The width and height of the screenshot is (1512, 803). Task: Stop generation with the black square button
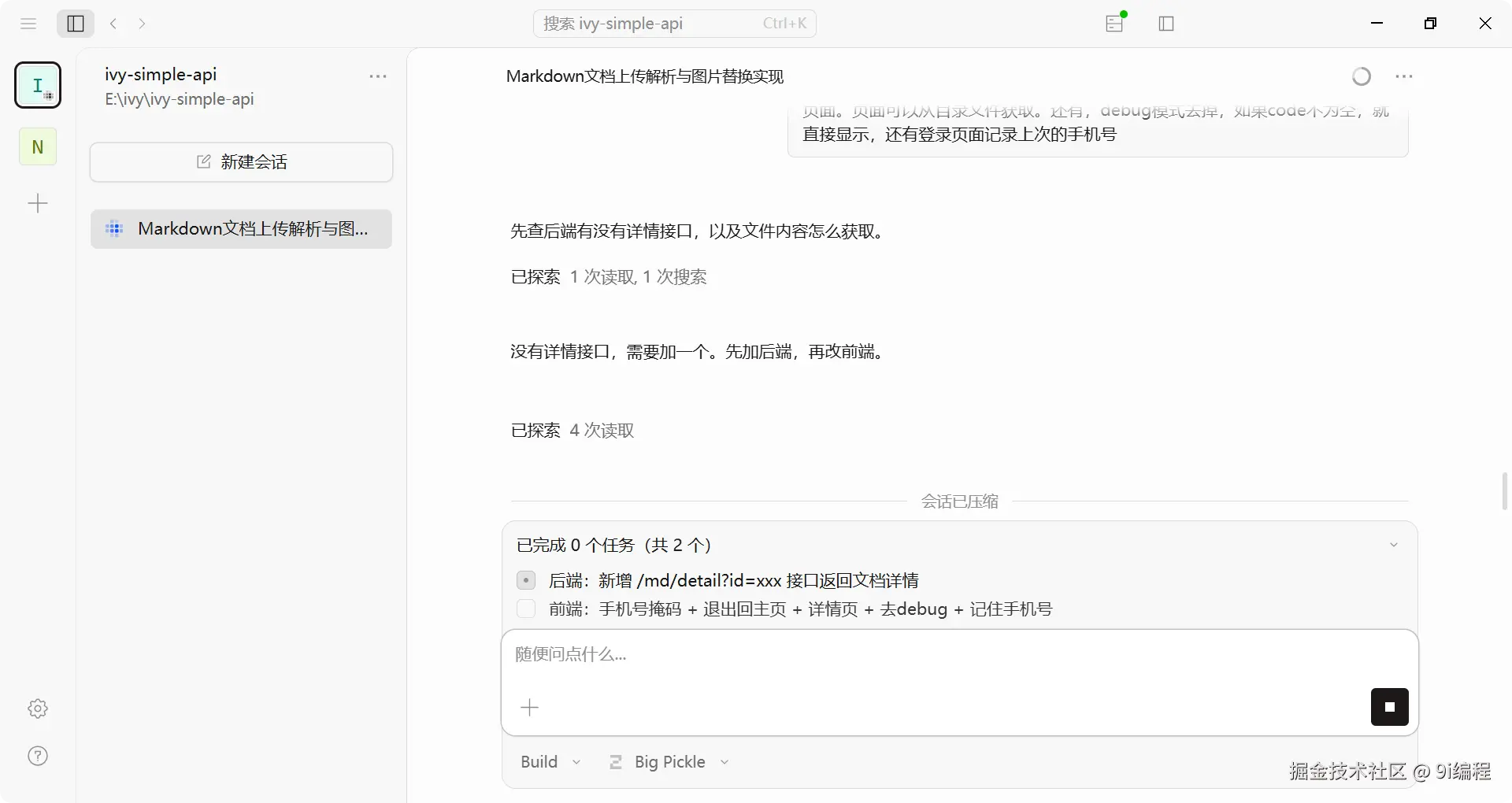1390,707
